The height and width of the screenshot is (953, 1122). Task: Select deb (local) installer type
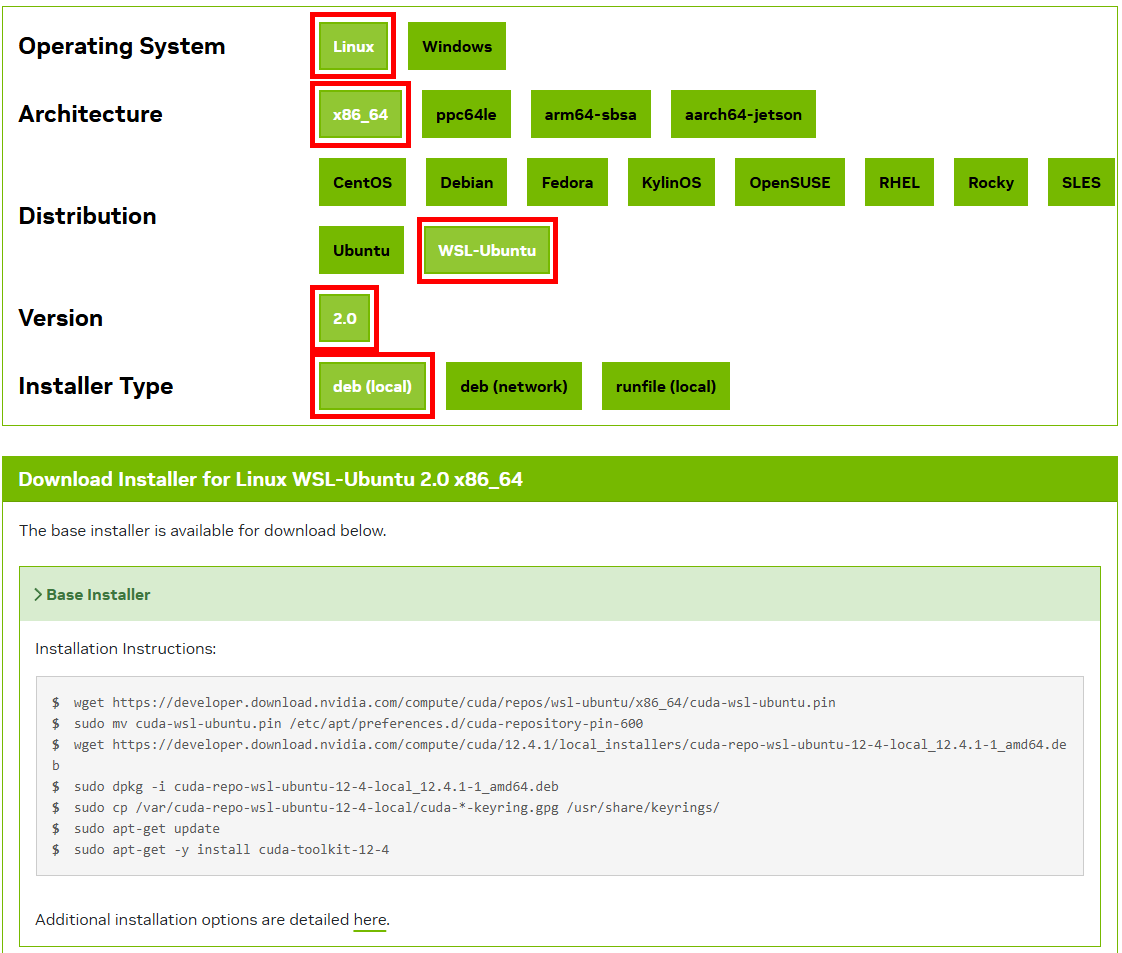372,386
